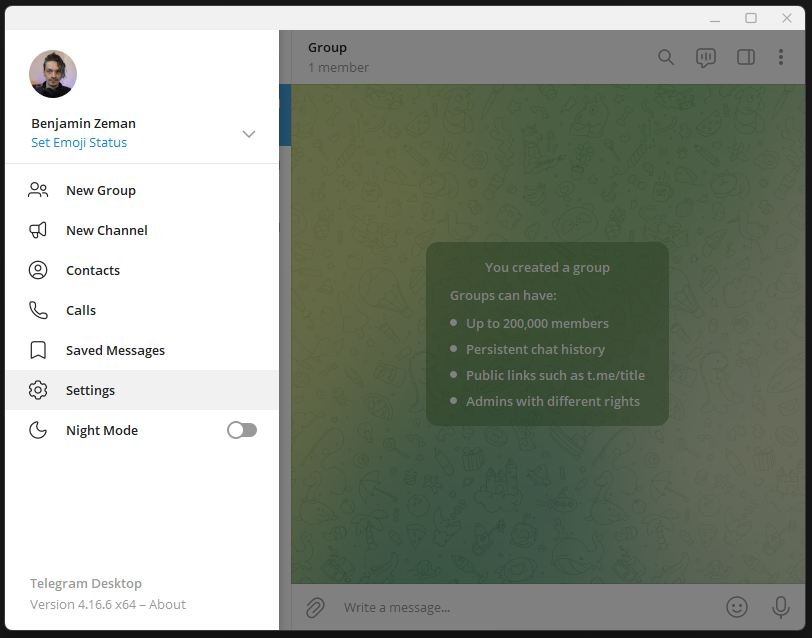Open the three-dot chat options menu

click(781, 57)
